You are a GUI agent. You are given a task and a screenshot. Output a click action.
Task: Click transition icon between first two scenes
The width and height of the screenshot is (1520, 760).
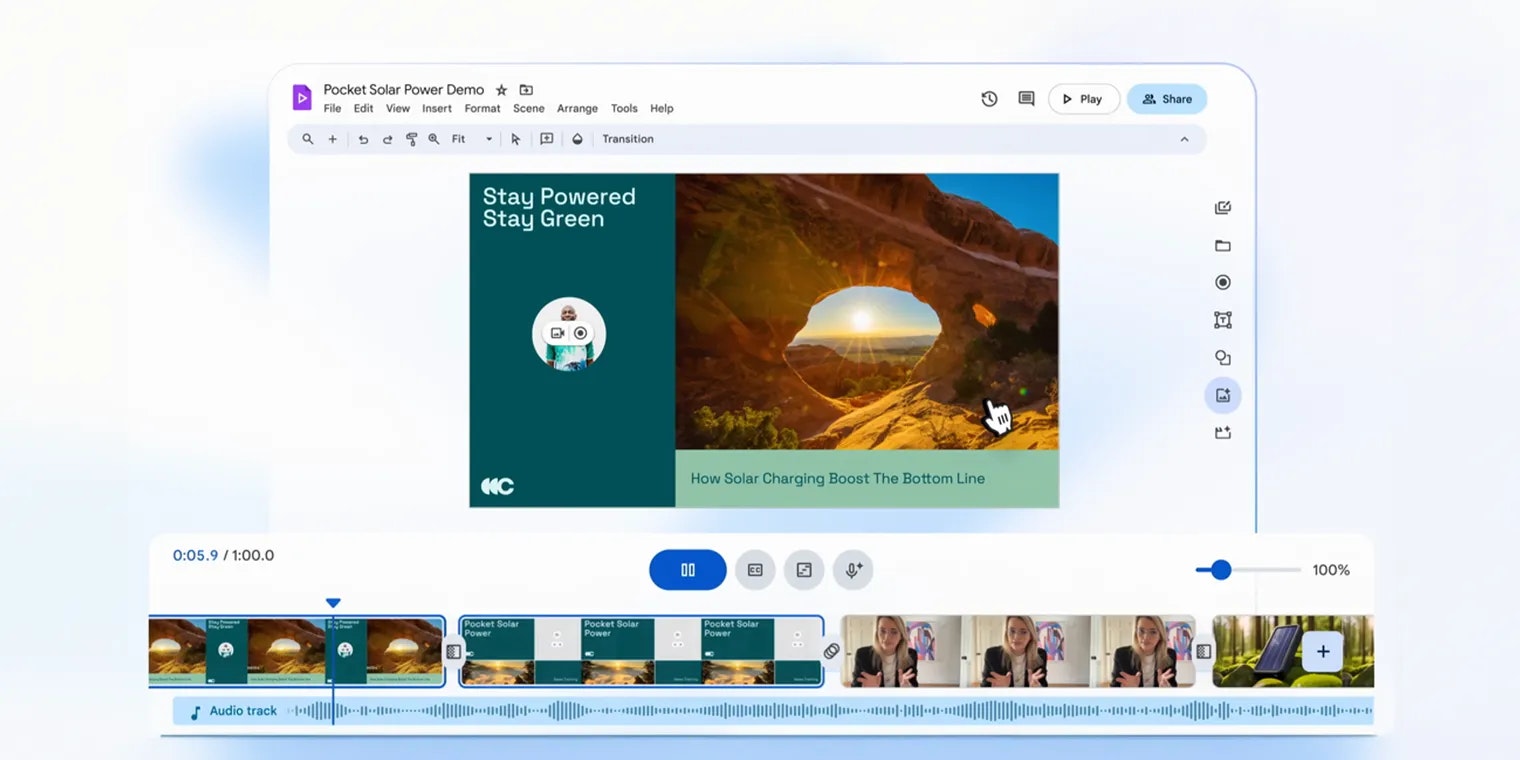click(453, 652)
